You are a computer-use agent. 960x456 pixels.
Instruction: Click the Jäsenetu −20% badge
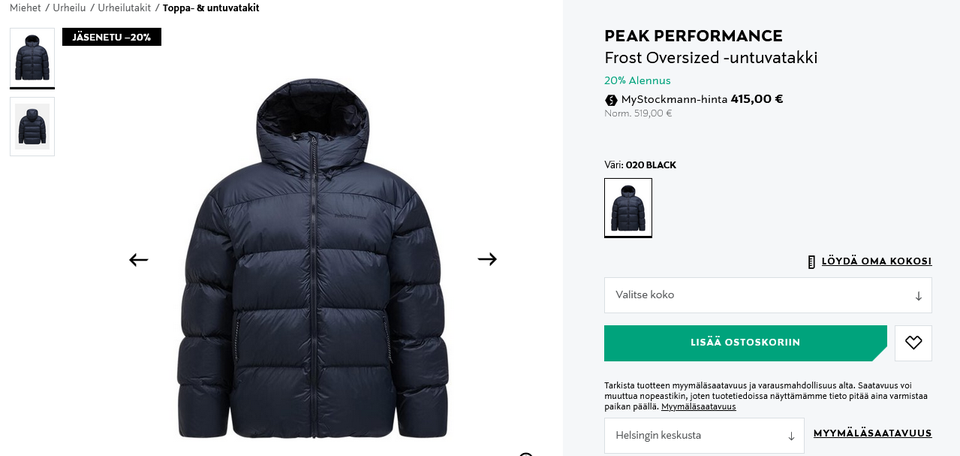(x=111, y=37)
